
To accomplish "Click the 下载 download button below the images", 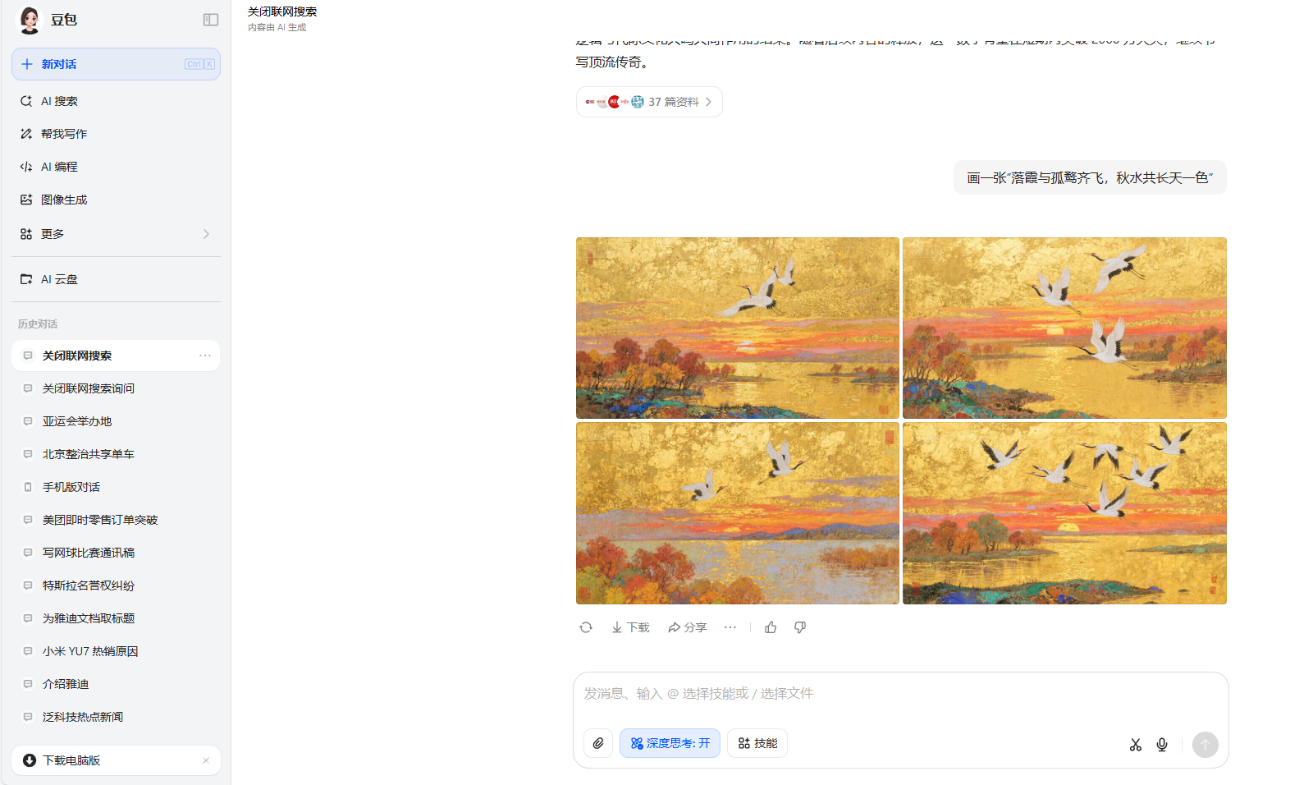I will (631, 627).
